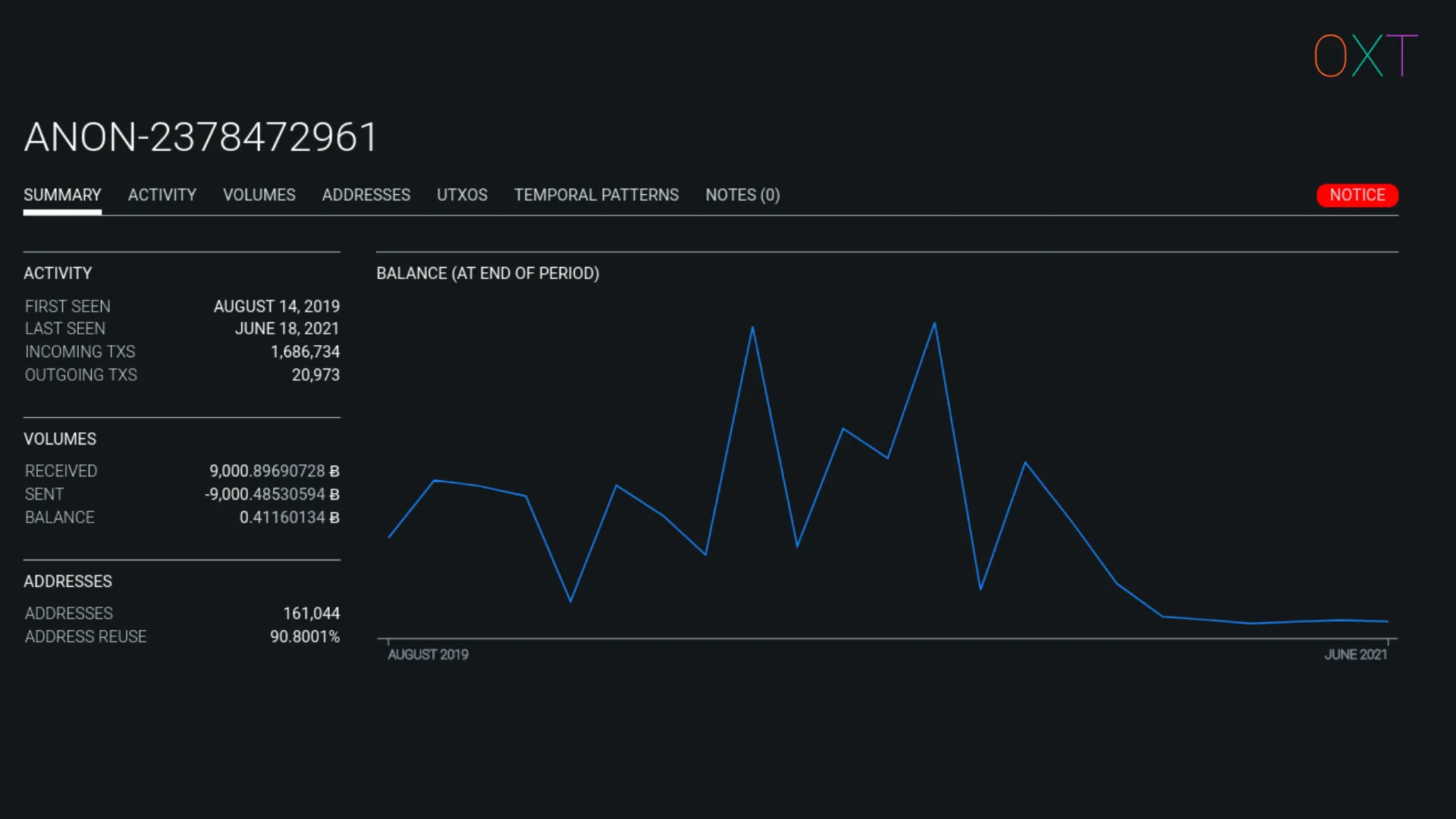This screenshot has width=1456, height=819.
Task: Open the Activity tab
Action: pos(162,195)
